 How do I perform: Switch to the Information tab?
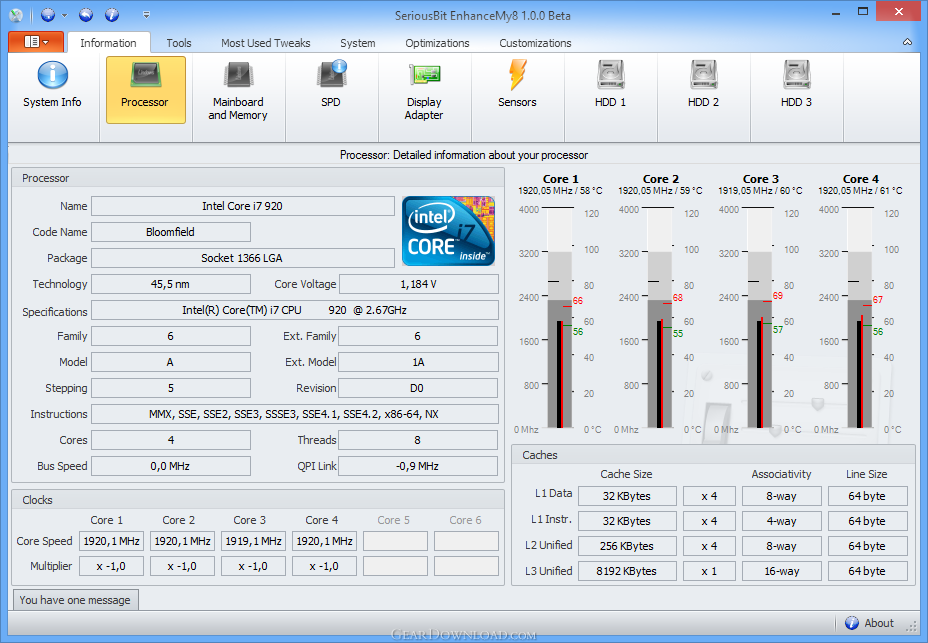(108, 43)
